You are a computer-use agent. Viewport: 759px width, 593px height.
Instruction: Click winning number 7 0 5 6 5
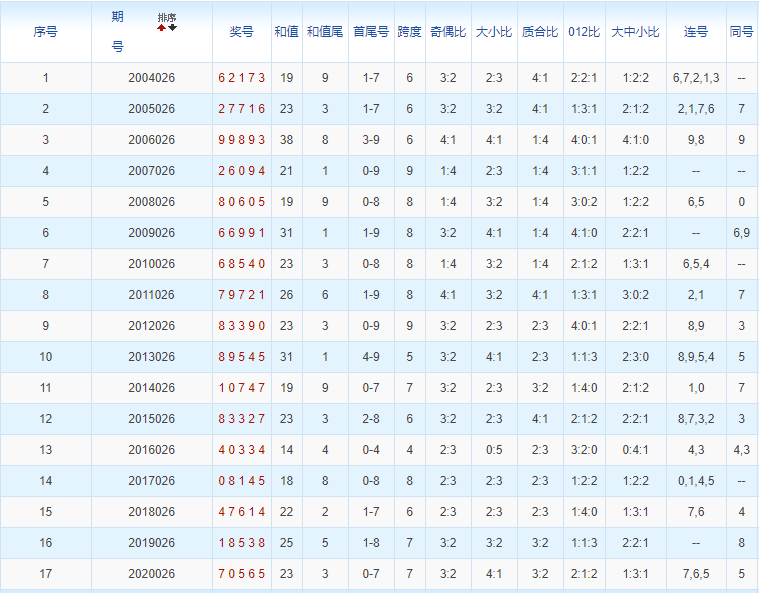click(x=242, y=574)
